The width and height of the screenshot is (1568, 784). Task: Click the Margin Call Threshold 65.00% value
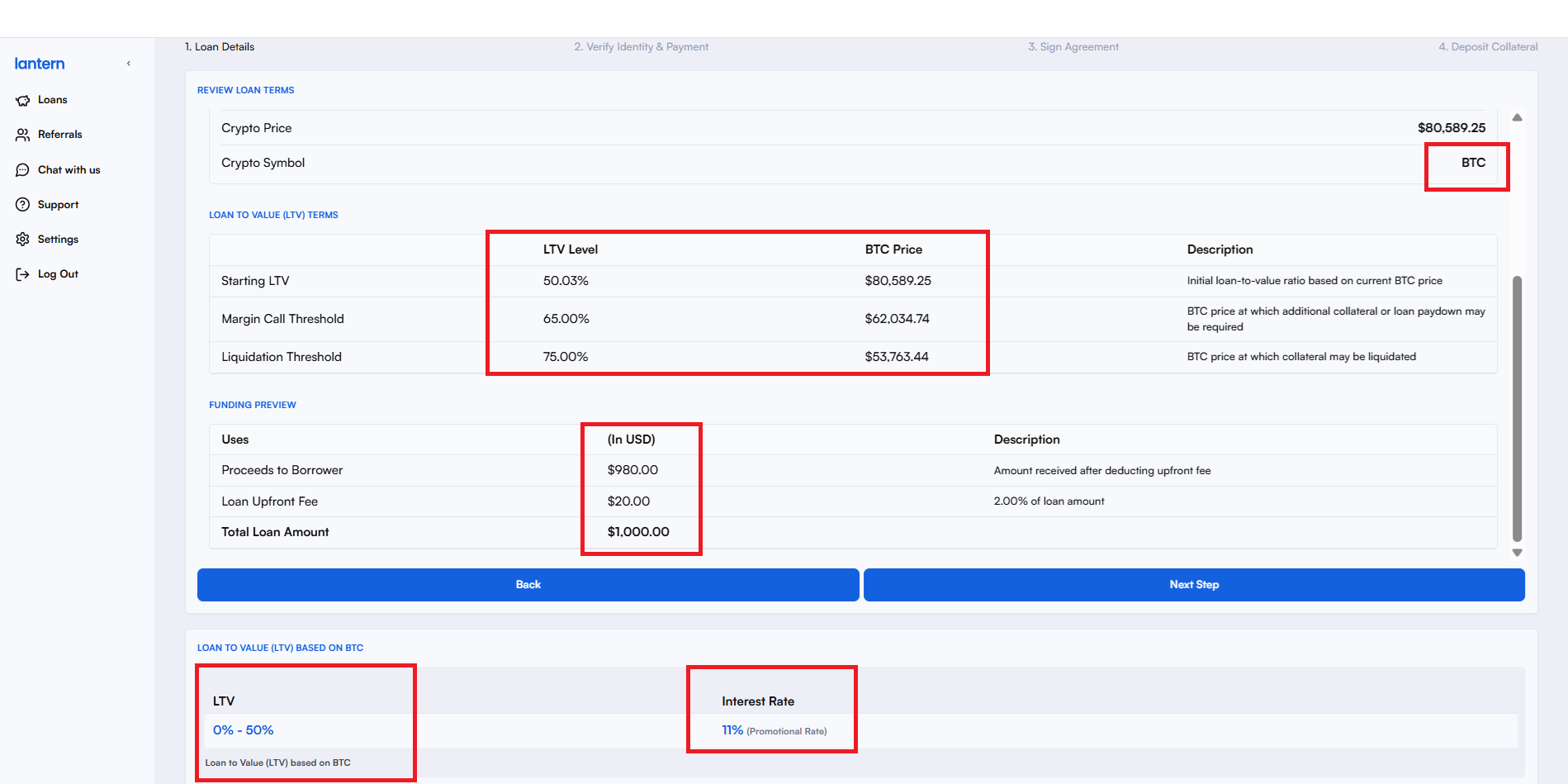566,319
